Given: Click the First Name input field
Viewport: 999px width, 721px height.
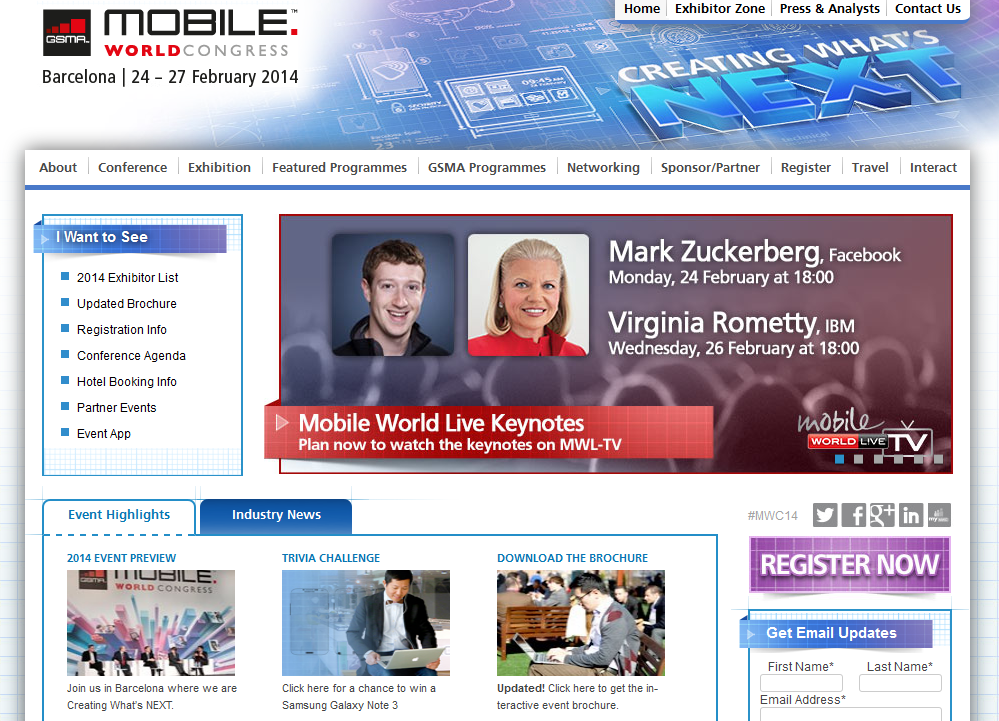Looking at the screenshot, I should click(x=801, y=683).
